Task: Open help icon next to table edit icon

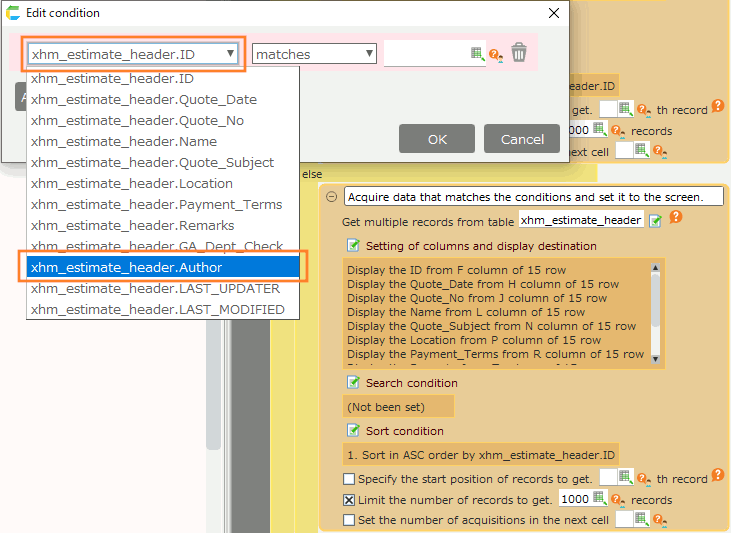Action: point(675,218)
